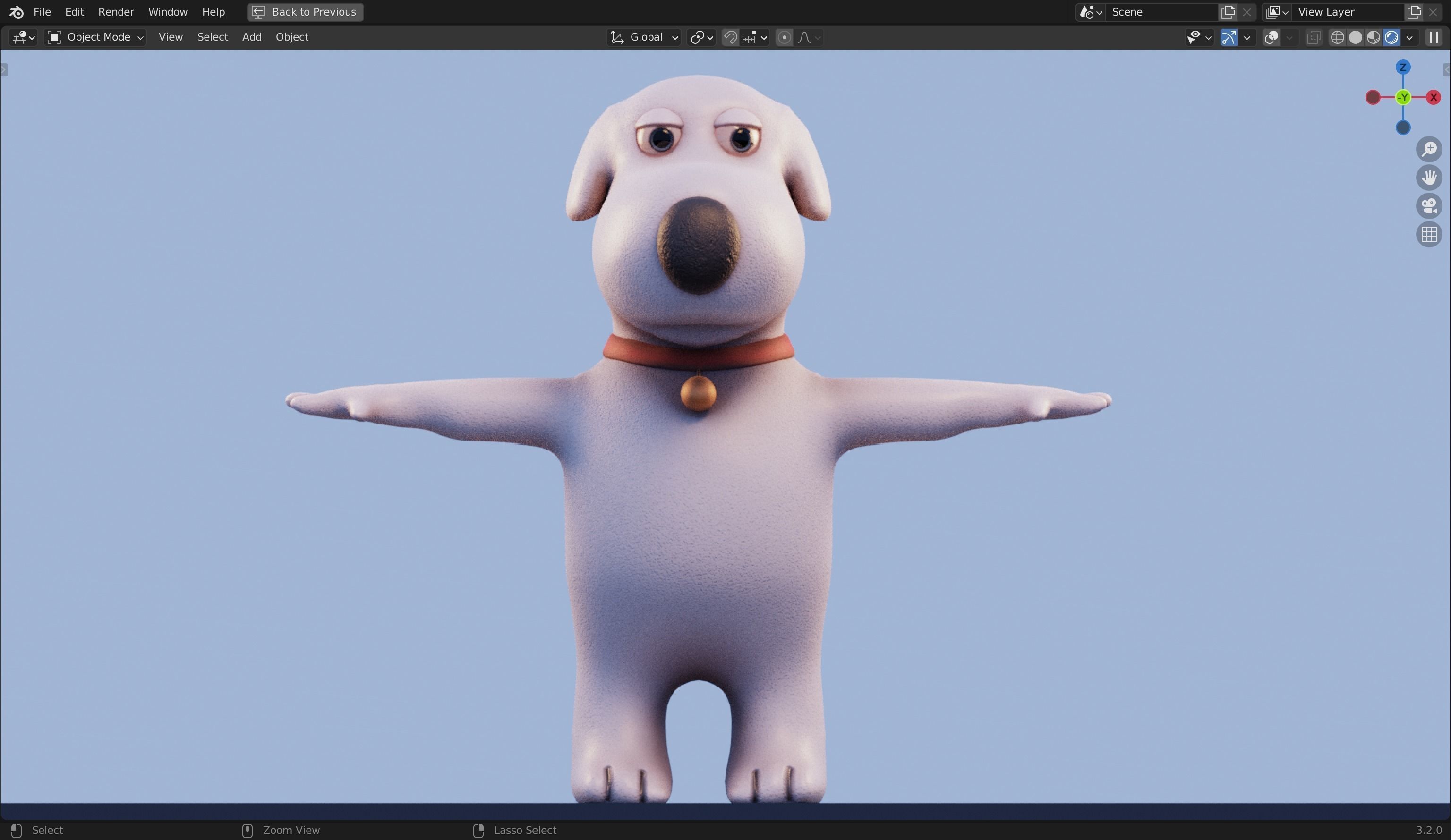This screenshot has width=1451, height=840.
Task: Click the View Layer name field
Action: point(1348,12)
